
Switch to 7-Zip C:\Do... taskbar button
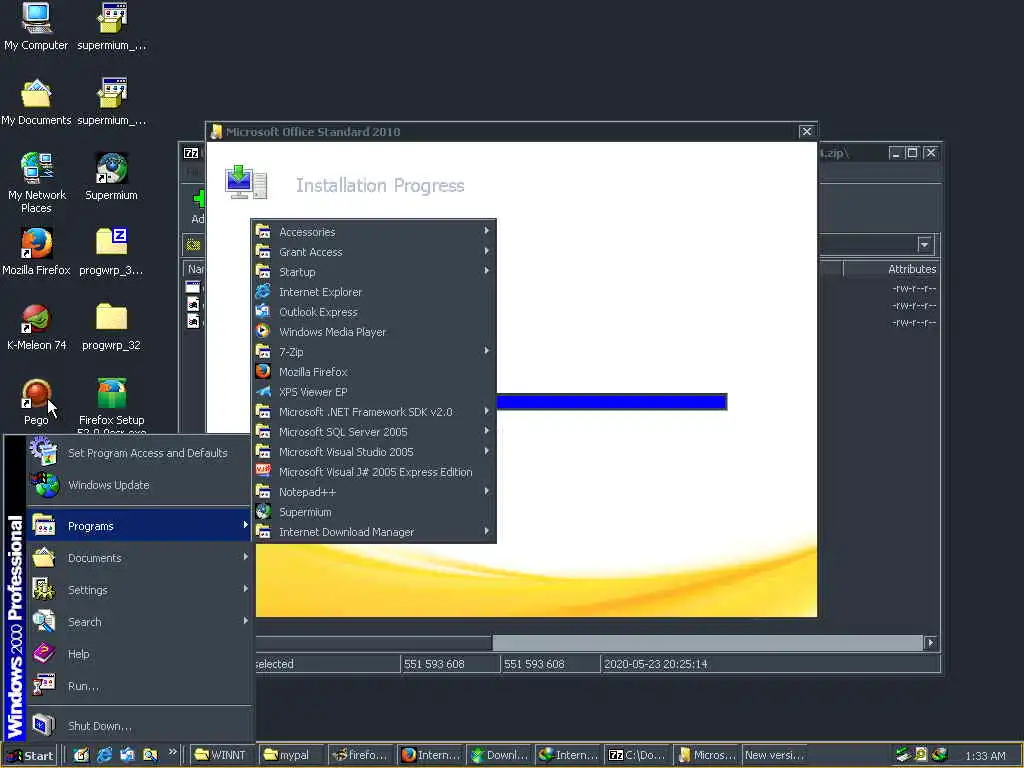click(637, 755)
